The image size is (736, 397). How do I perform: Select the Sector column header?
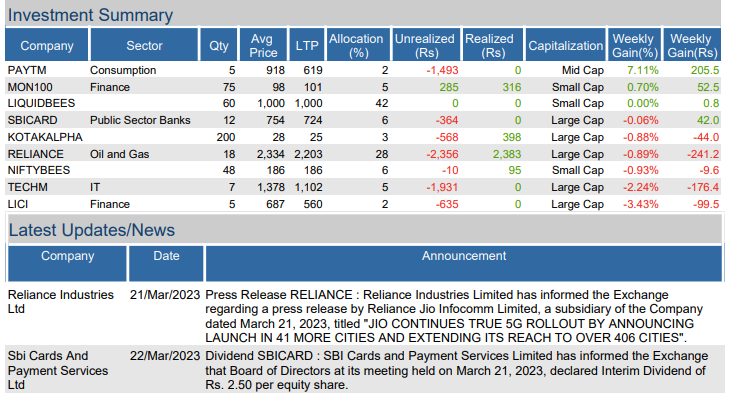coord(144,45)
